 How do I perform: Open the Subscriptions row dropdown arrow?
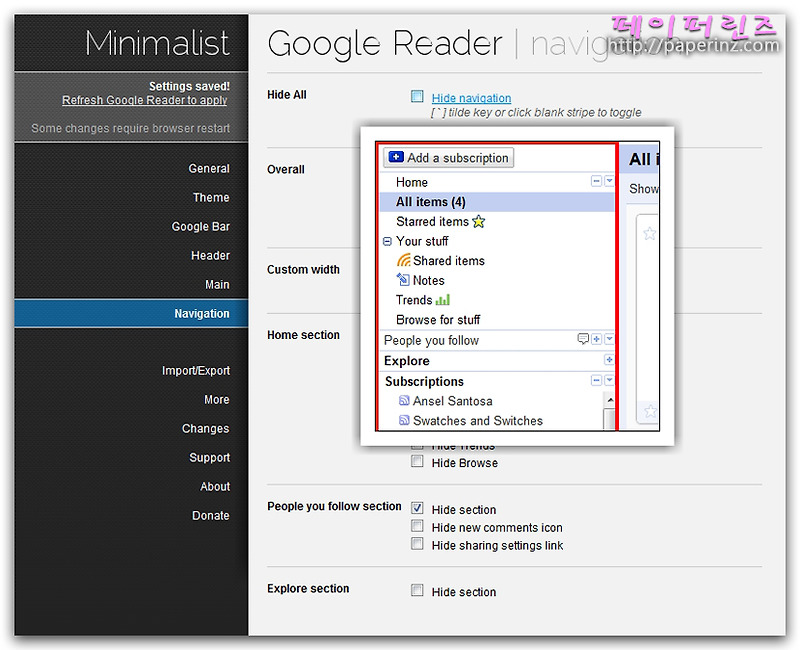coord(609,380)
